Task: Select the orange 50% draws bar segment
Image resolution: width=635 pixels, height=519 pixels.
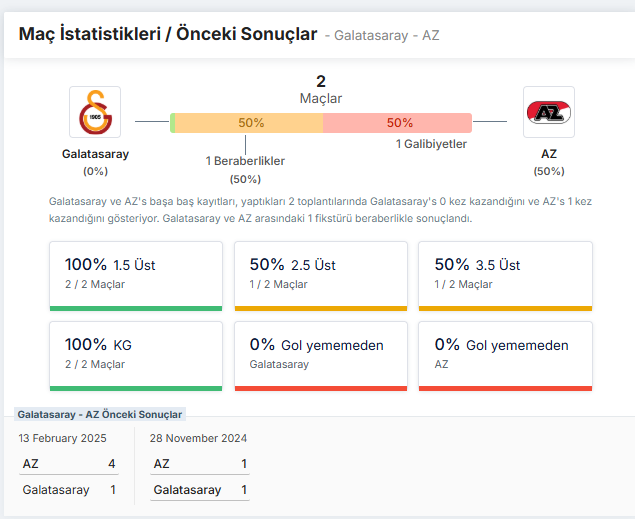Action: click(249, 123)
